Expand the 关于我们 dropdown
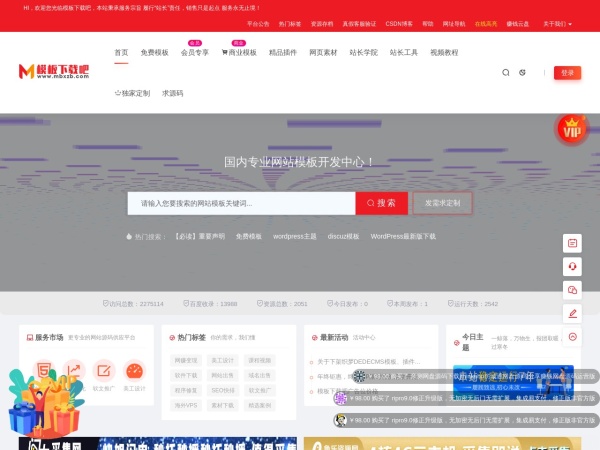The width and height of the screenshot is (600, 450). (x=557, y=24)
